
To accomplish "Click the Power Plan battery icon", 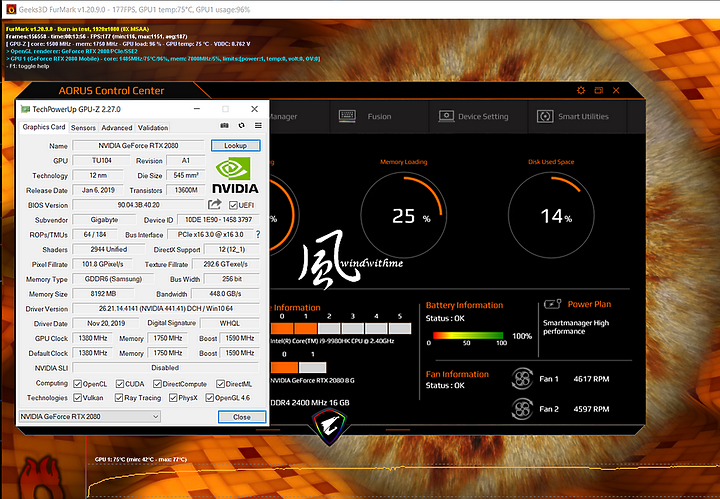I will click(552, 304).
